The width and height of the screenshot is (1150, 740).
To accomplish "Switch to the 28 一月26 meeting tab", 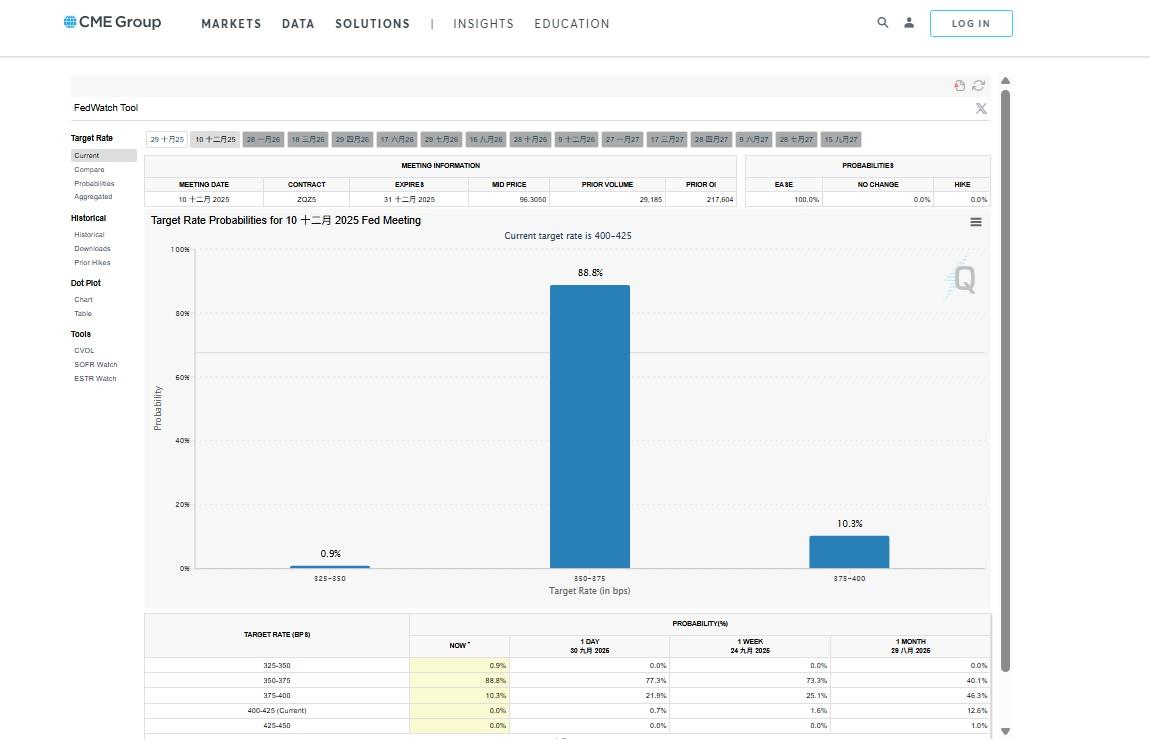I will coord(264,139).
